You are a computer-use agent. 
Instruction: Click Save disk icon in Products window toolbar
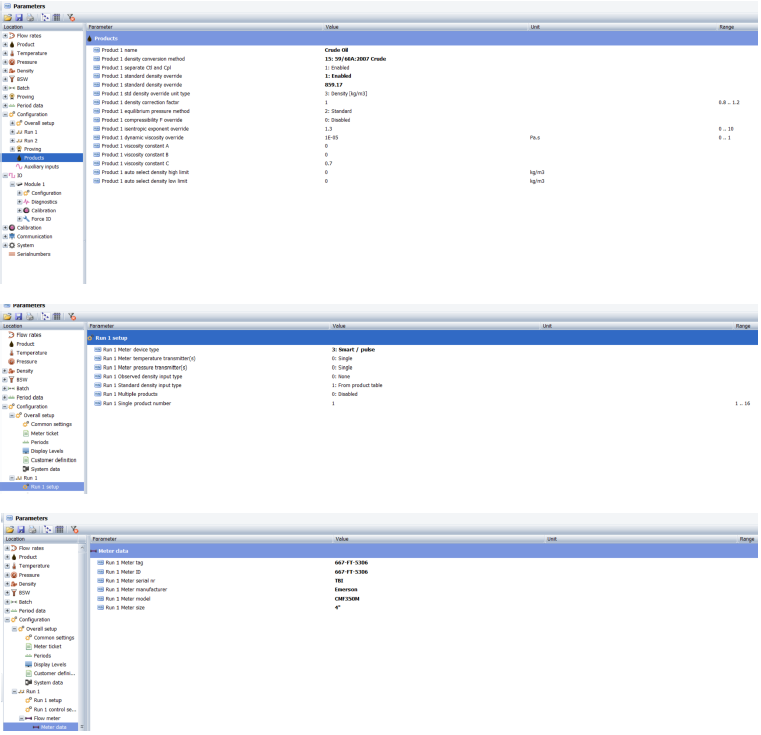tap(19, 17)
